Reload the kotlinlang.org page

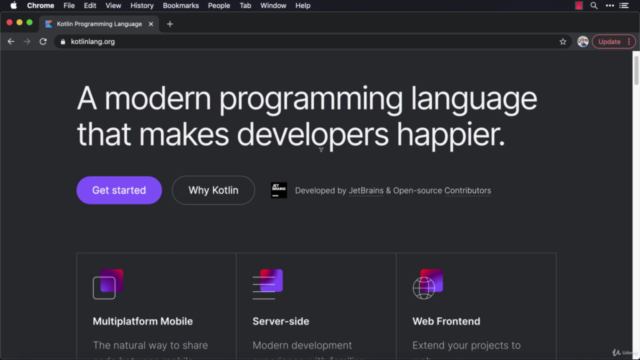point(43,42)
